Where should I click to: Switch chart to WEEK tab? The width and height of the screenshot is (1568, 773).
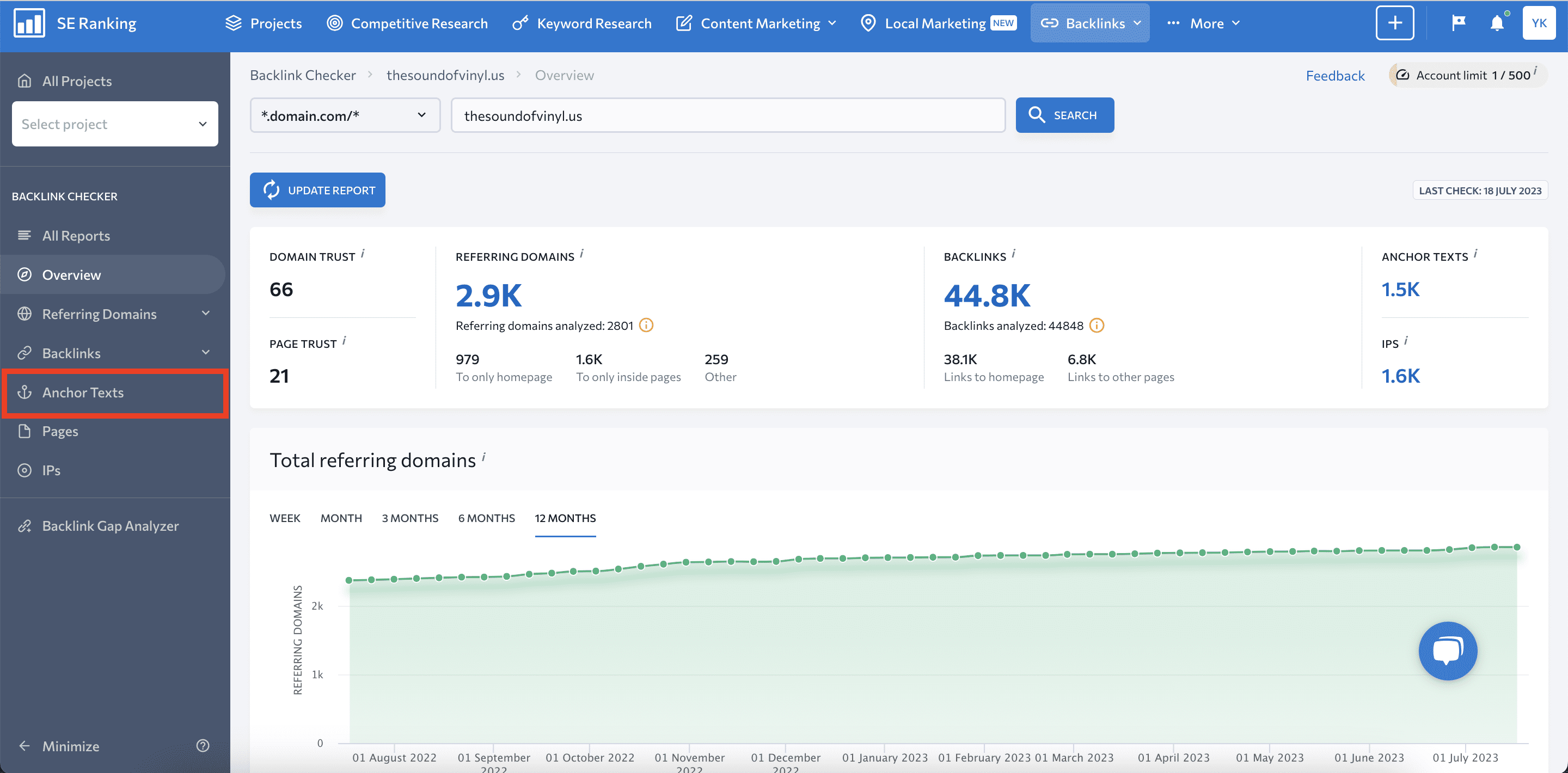coord(285,518)
